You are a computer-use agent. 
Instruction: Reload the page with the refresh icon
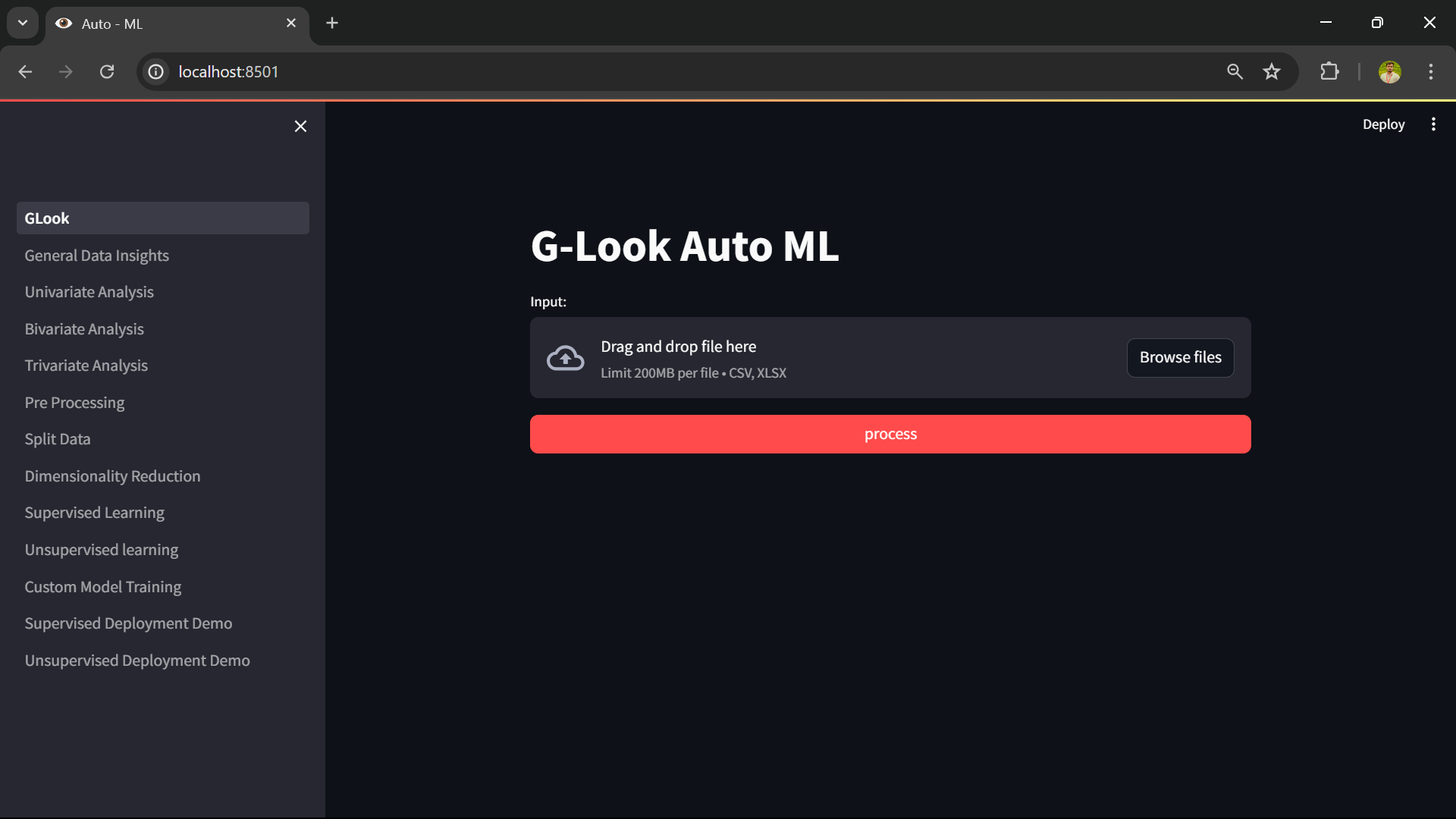pos(107,71)
